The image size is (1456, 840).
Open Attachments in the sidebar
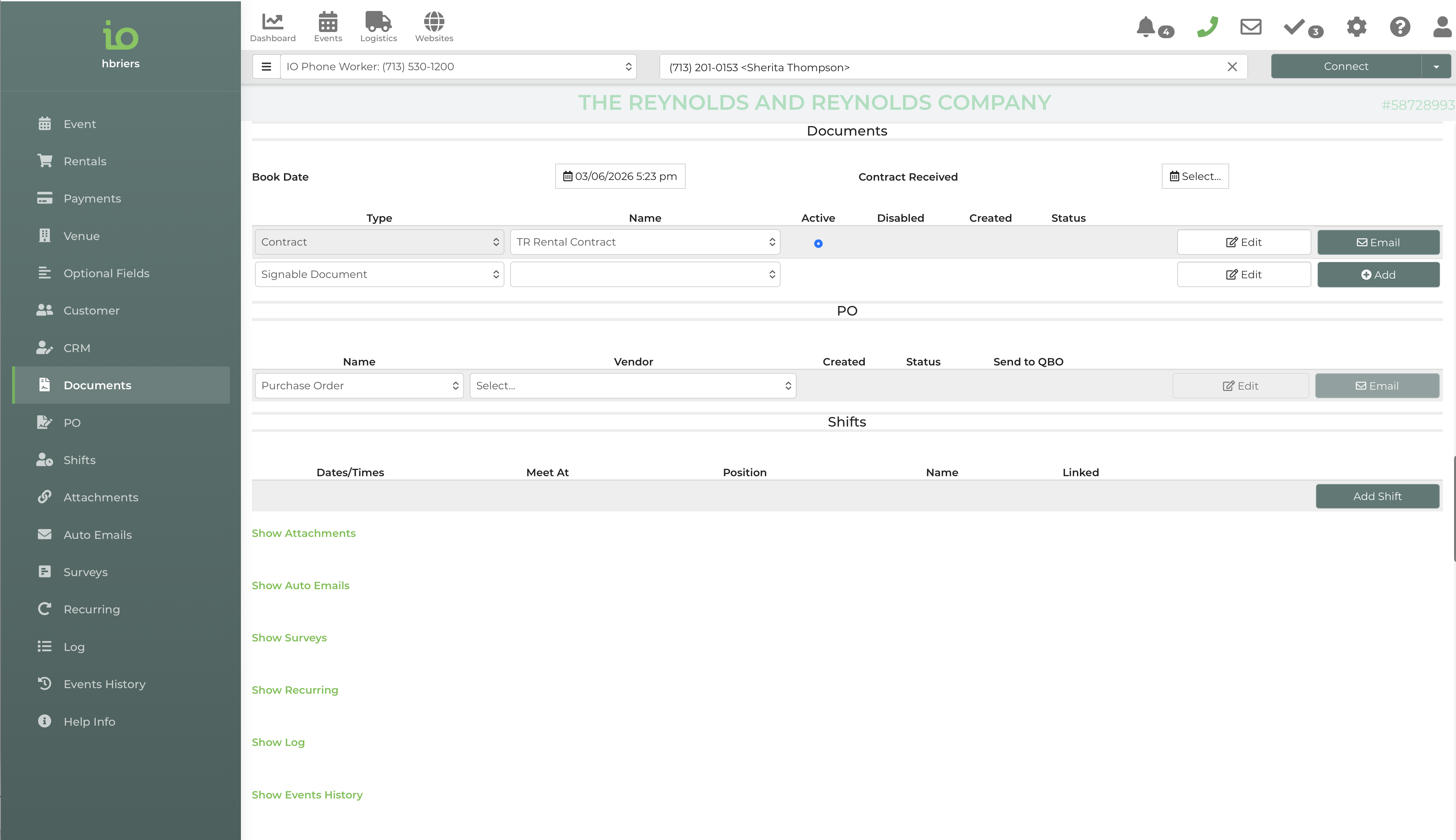(101, 497)
